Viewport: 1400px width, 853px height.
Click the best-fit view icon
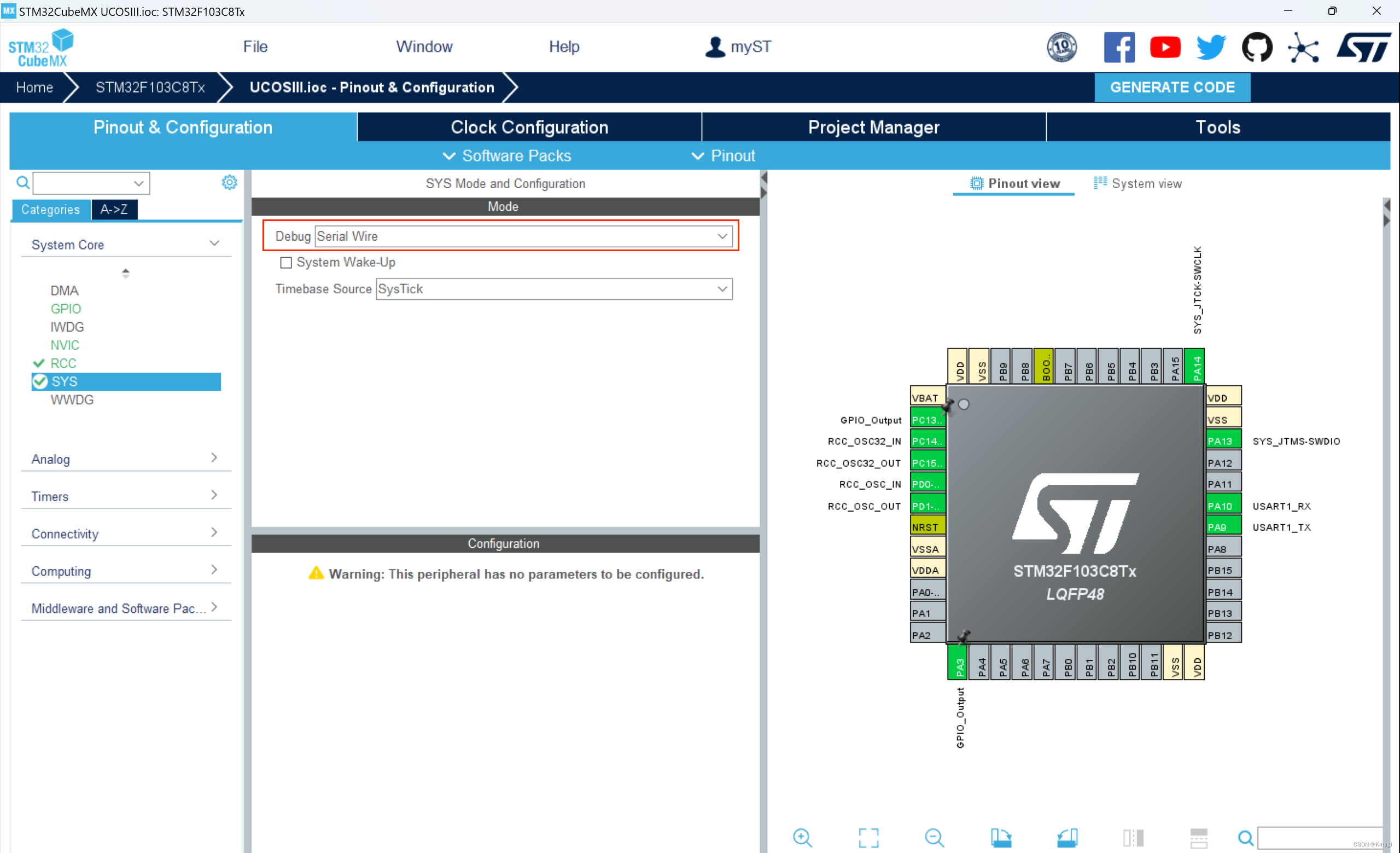(x=869, y=838)
